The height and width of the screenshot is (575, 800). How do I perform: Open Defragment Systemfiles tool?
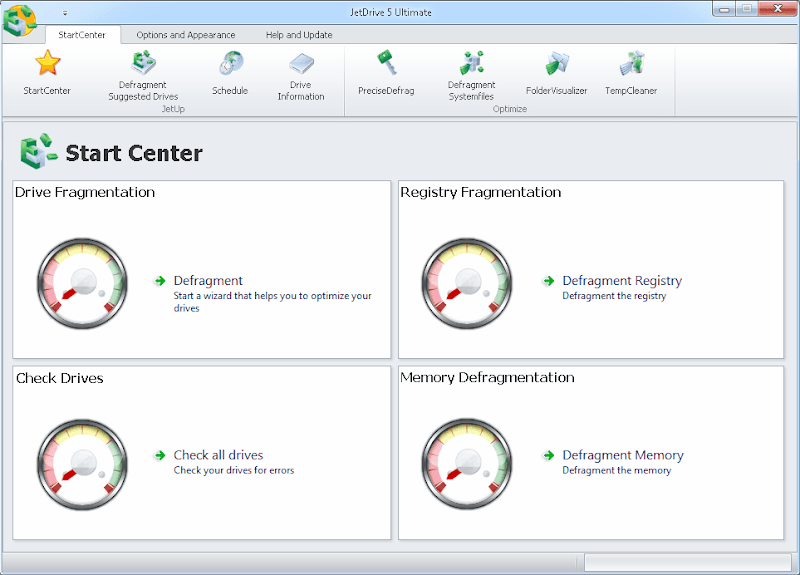(x=471, y=64)
